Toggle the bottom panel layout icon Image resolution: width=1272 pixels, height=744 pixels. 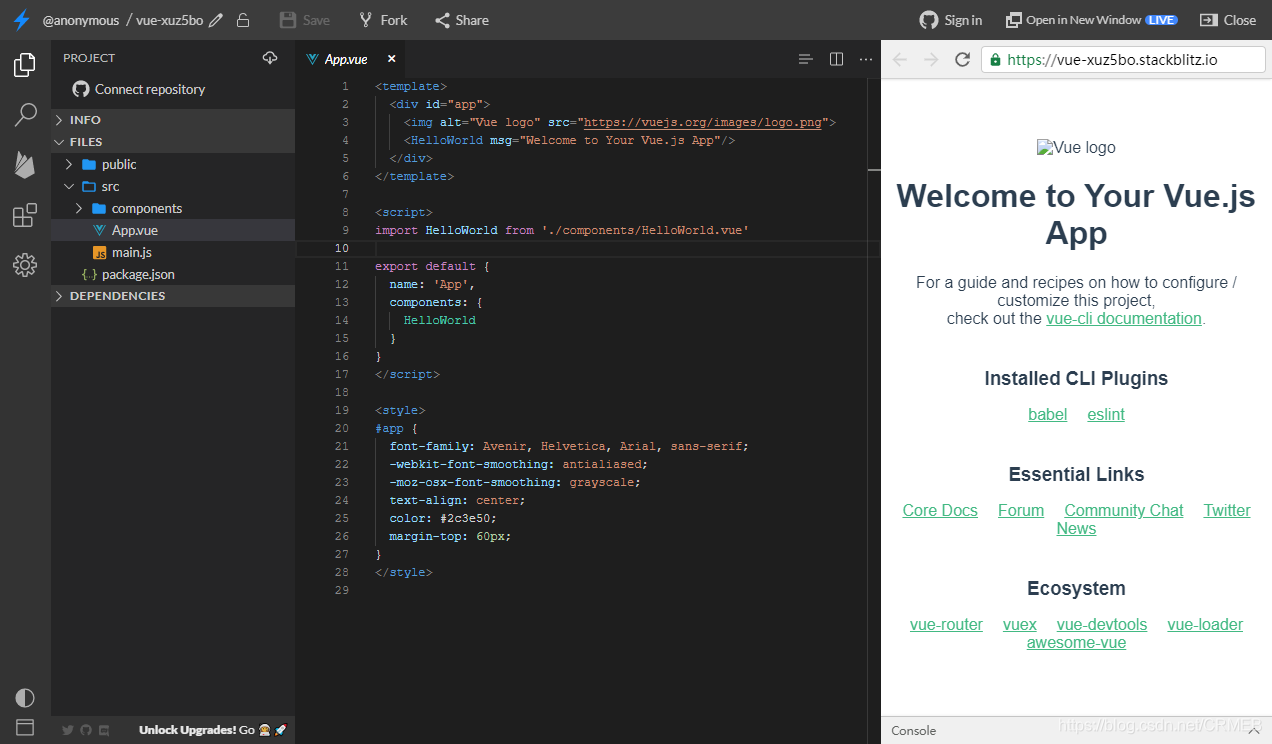tap(25, 727)
